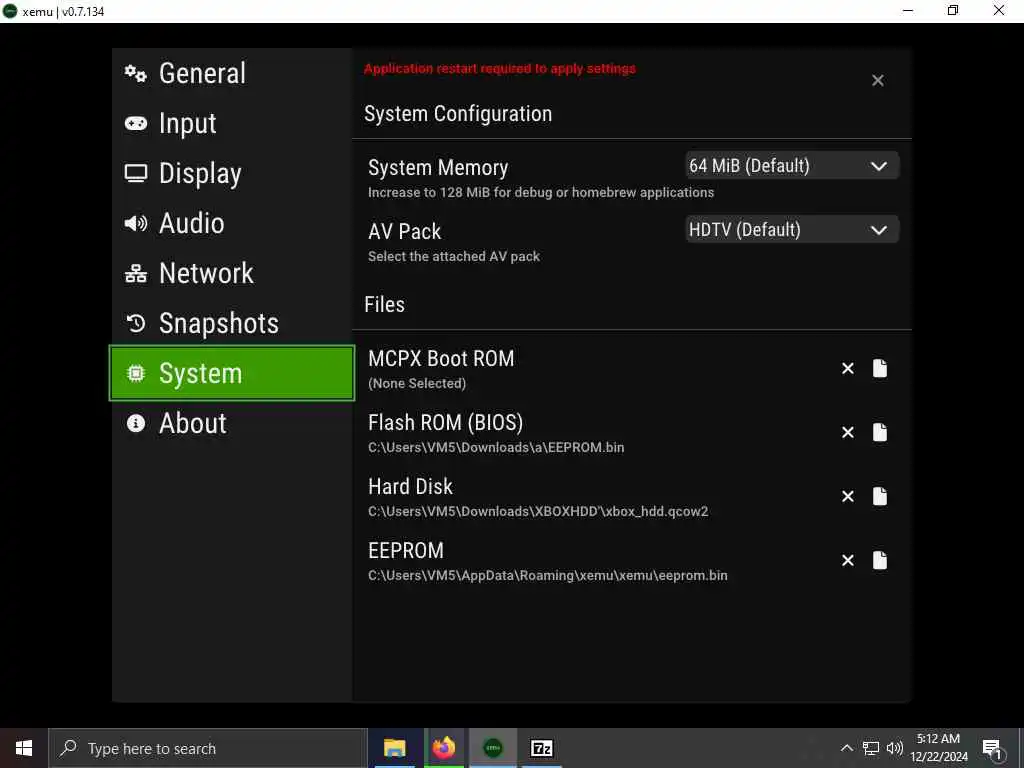Click the restart required warning message

point(500,69)
